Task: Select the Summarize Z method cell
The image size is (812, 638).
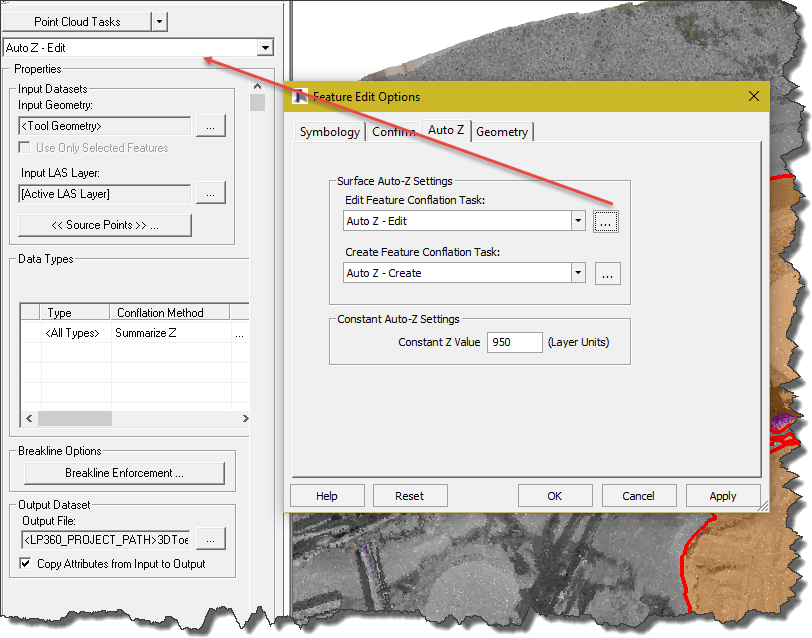Action: pyautogui.click(x=171, y=333)
